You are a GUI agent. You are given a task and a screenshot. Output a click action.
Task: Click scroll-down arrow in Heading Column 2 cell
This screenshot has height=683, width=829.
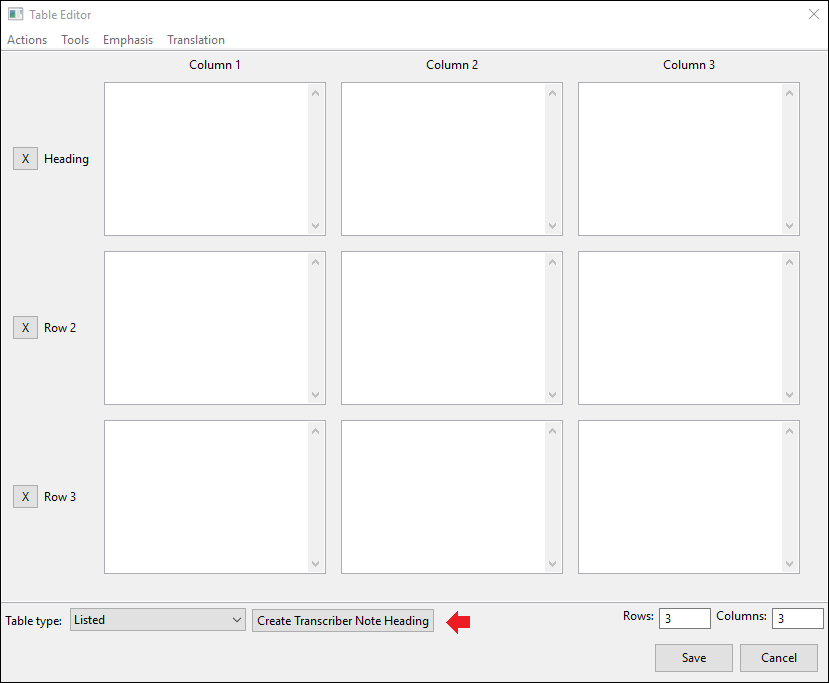pos(552,226)
